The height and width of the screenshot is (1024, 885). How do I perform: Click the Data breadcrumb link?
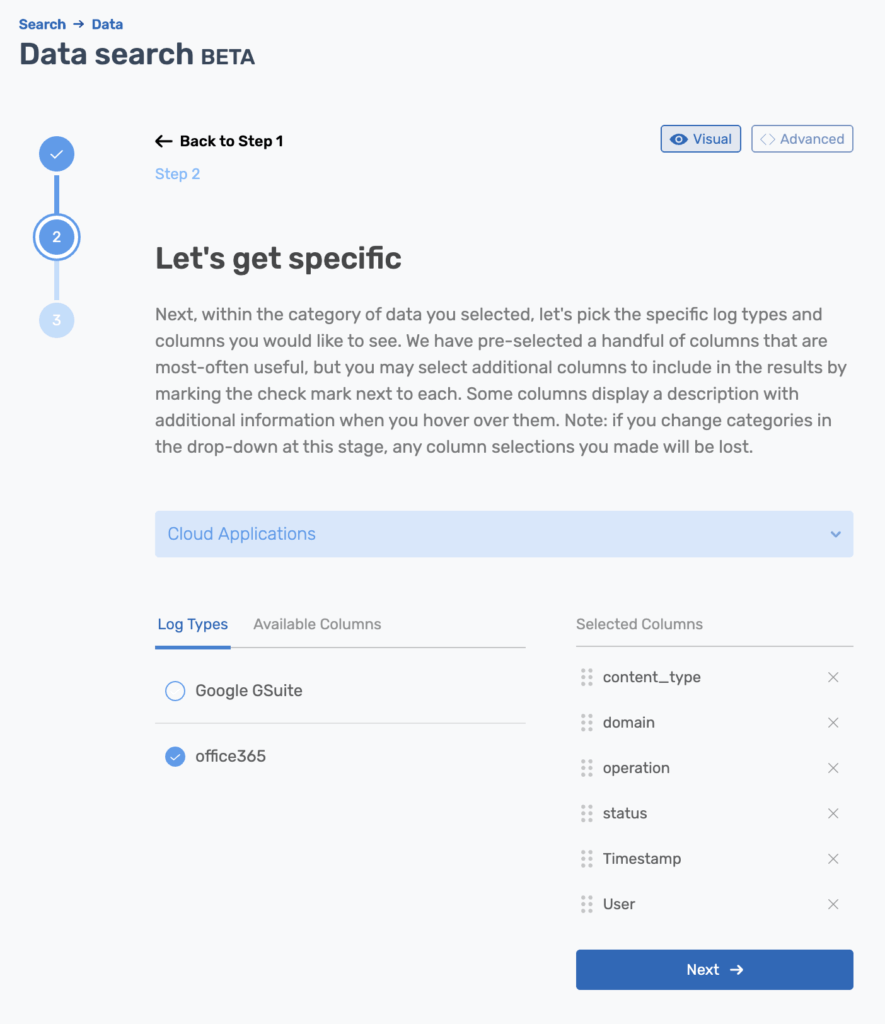pyautogui.click(x=107, y=24)
